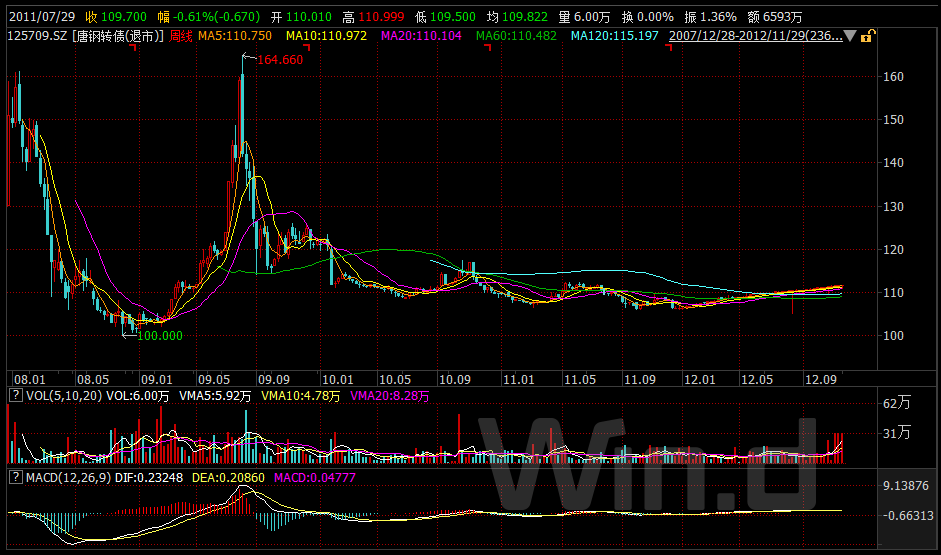Select the VOL(5,10,20) indicator title

[62, 397]
